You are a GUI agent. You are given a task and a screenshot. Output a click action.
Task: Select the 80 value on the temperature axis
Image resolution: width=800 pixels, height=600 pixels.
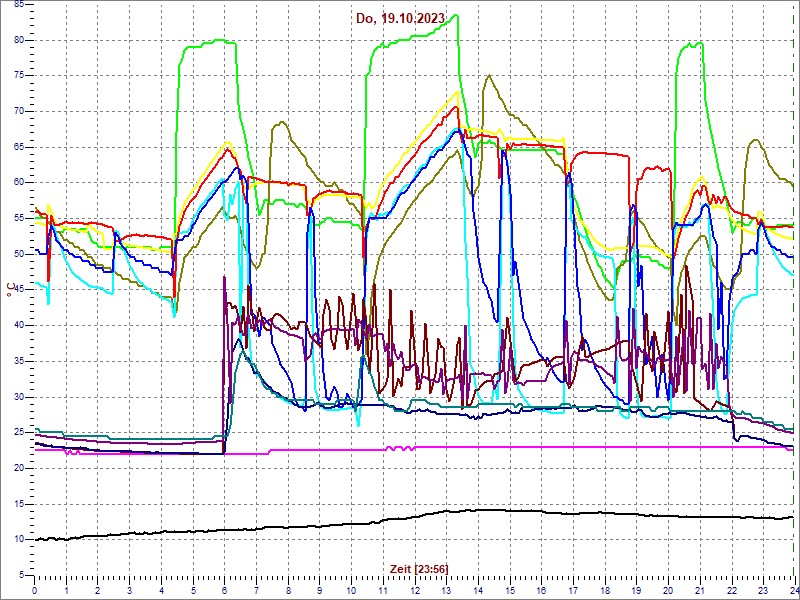tap(19, 40)
